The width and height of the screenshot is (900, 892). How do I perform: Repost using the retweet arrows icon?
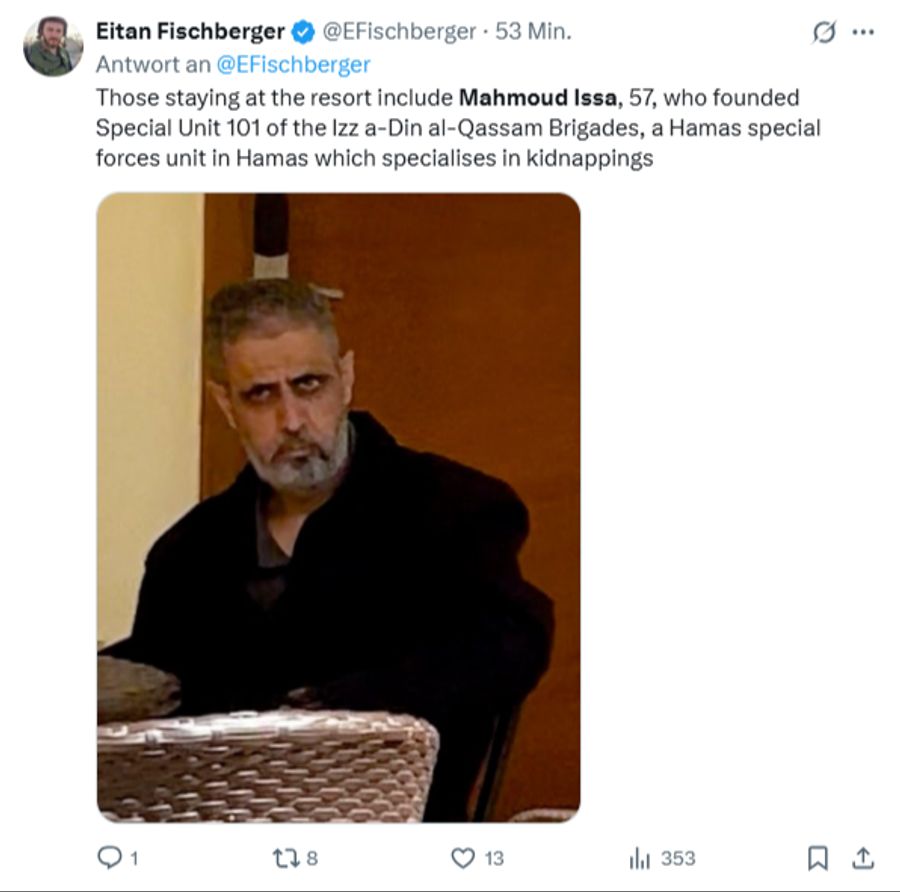tap(285, 858)
